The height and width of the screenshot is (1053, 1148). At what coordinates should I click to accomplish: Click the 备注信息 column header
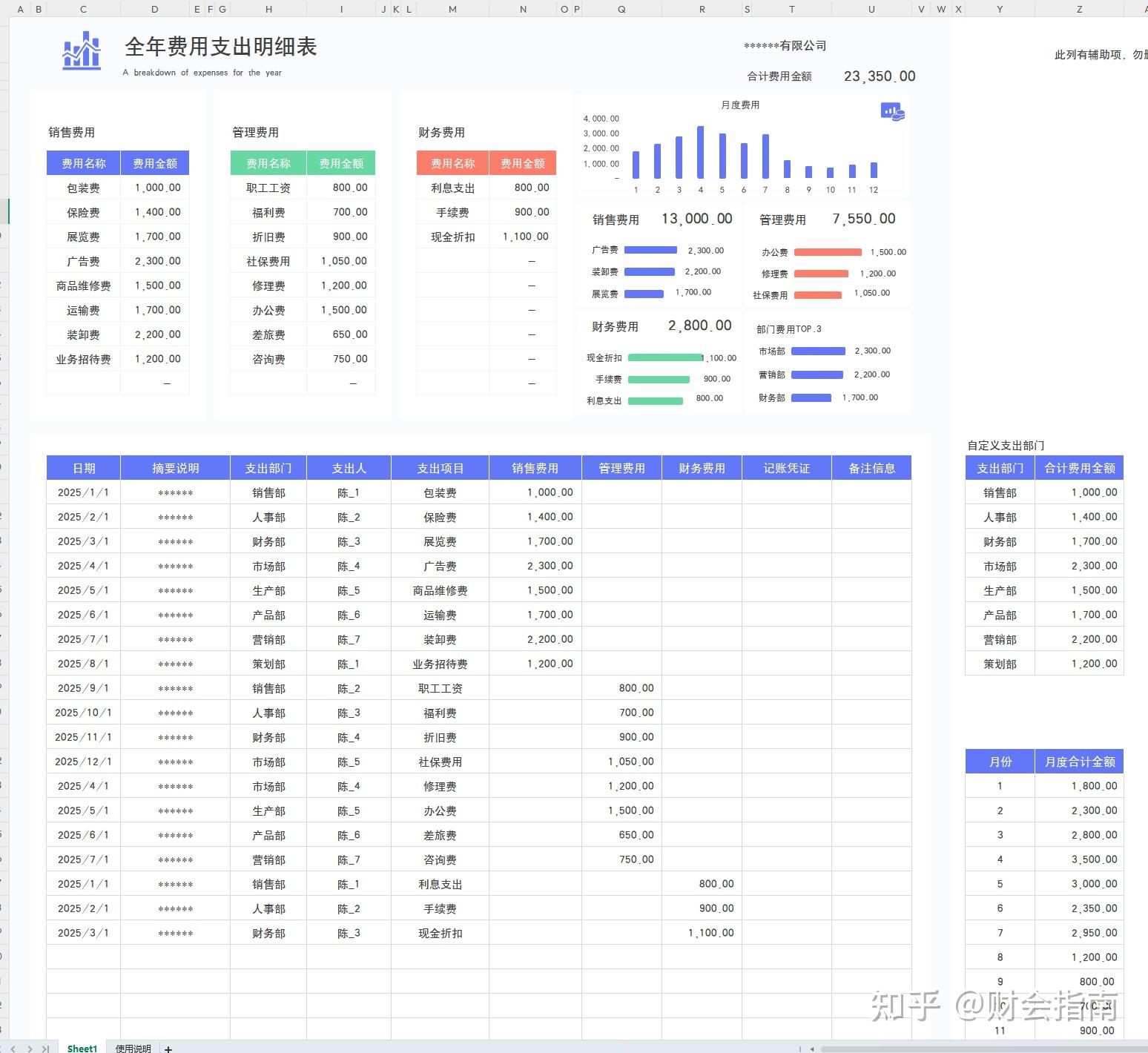(871, 468)
